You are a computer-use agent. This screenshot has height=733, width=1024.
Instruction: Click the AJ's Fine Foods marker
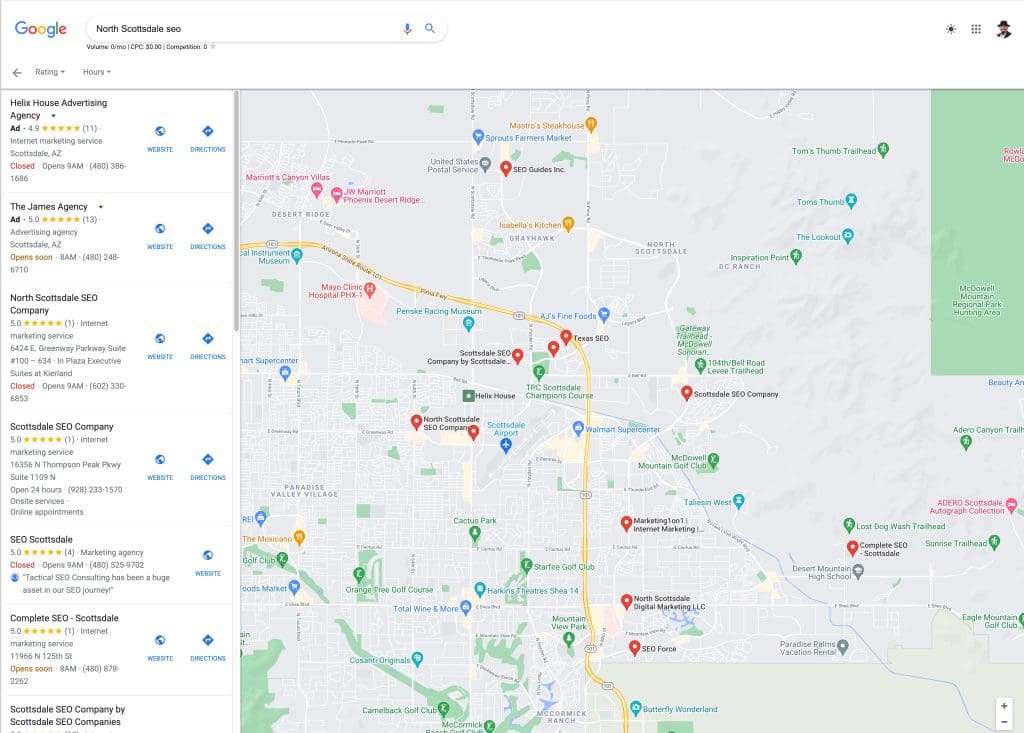(x=604, y=315)
